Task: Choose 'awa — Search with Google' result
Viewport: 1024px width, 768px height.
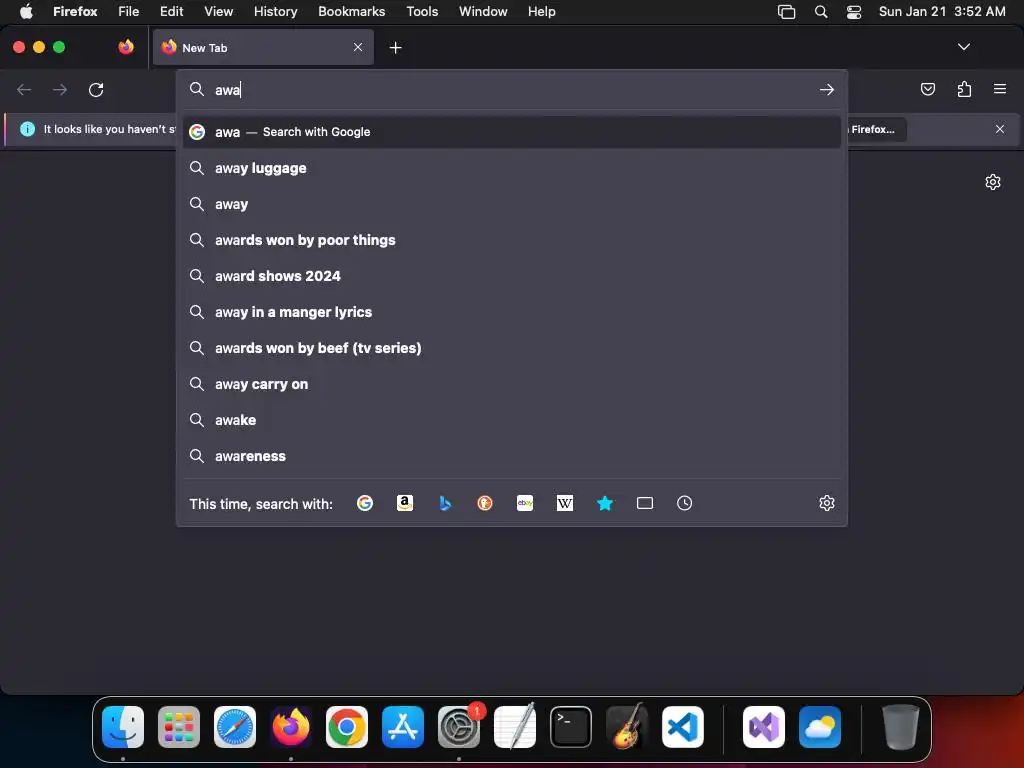Action: (511, 132)
